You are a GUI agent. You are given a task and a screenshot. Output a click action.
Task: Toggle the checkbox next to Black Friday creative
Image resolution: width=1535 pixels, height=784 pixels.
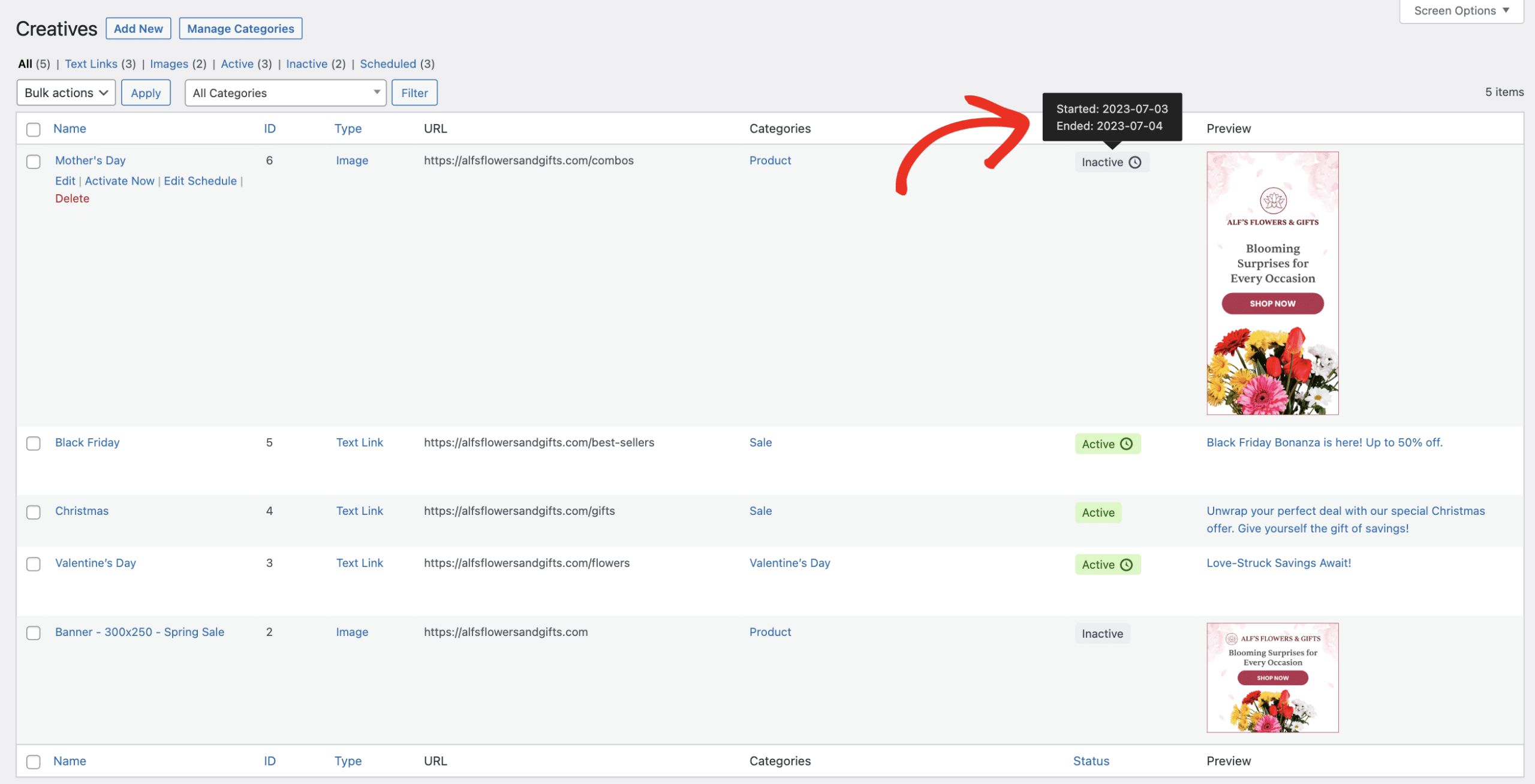33,442
